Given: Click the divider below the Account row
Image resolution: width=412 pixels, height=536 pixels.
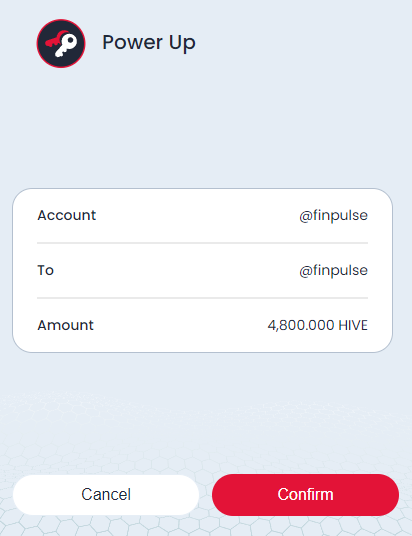Looking at the screenshot, I should (202, 243).
